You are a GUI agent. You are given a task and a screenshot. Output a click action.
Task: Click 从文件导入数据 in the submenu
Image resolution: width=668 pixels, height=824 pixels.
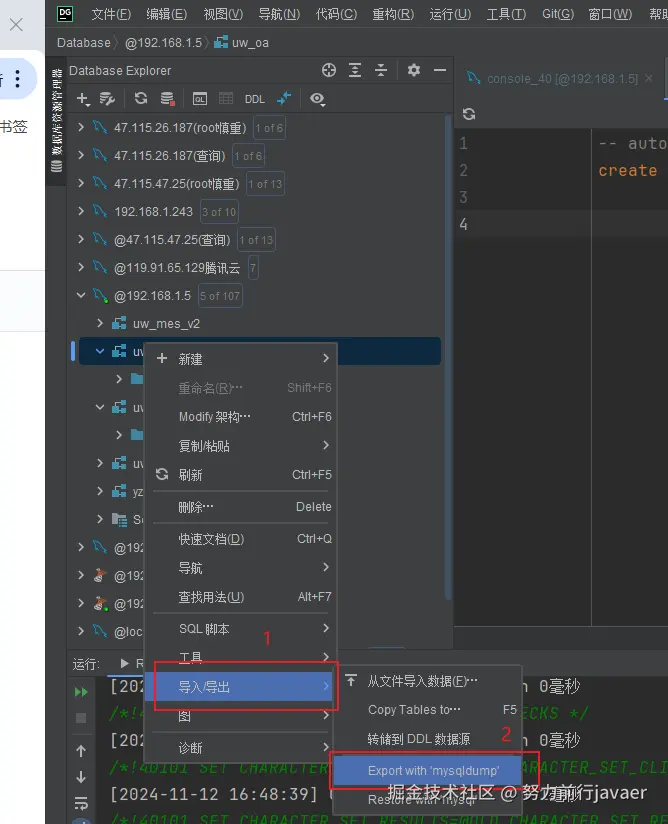point(428,681)
